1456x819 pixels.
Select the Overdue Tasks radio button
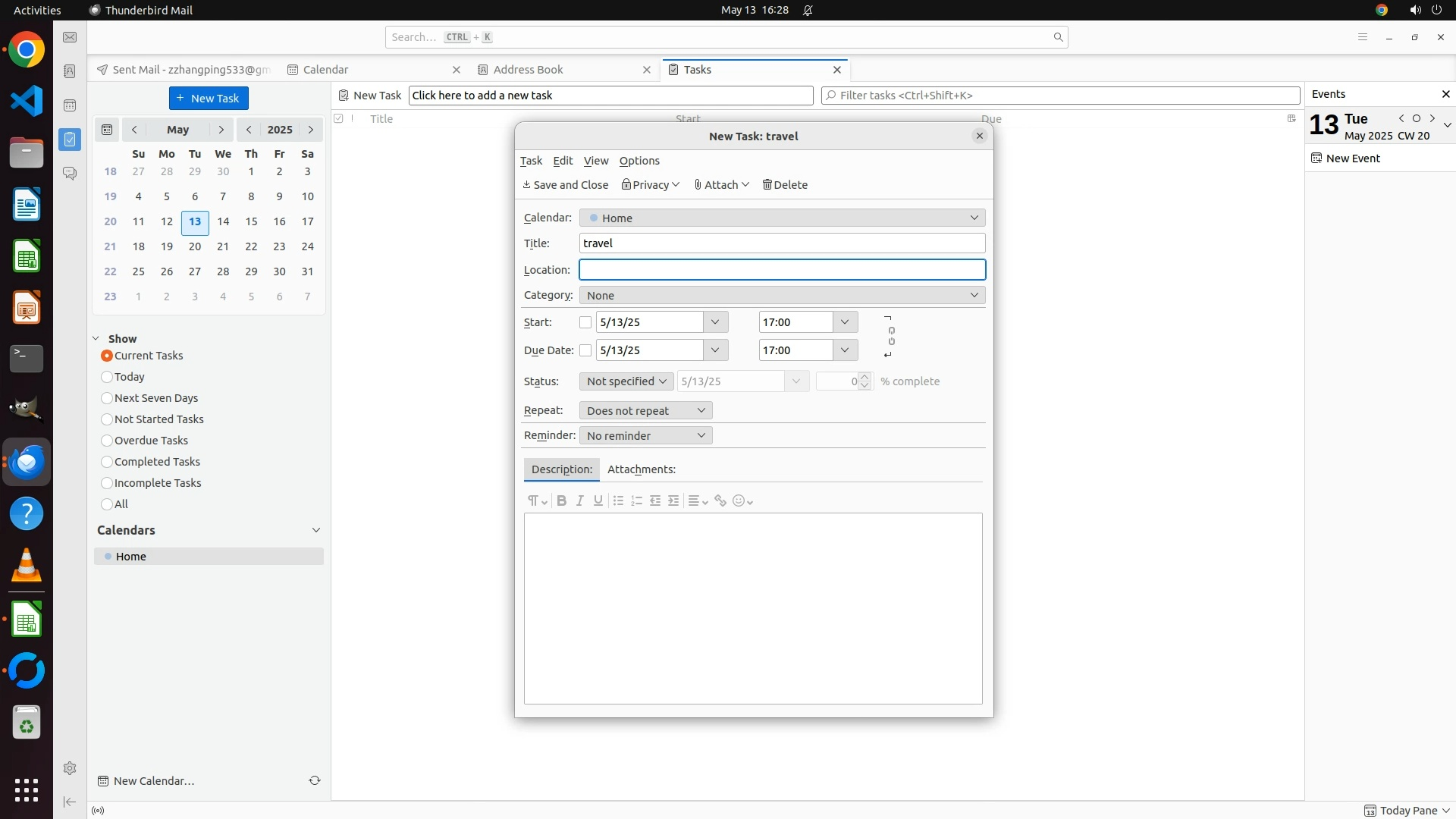(x=107, y=441)
